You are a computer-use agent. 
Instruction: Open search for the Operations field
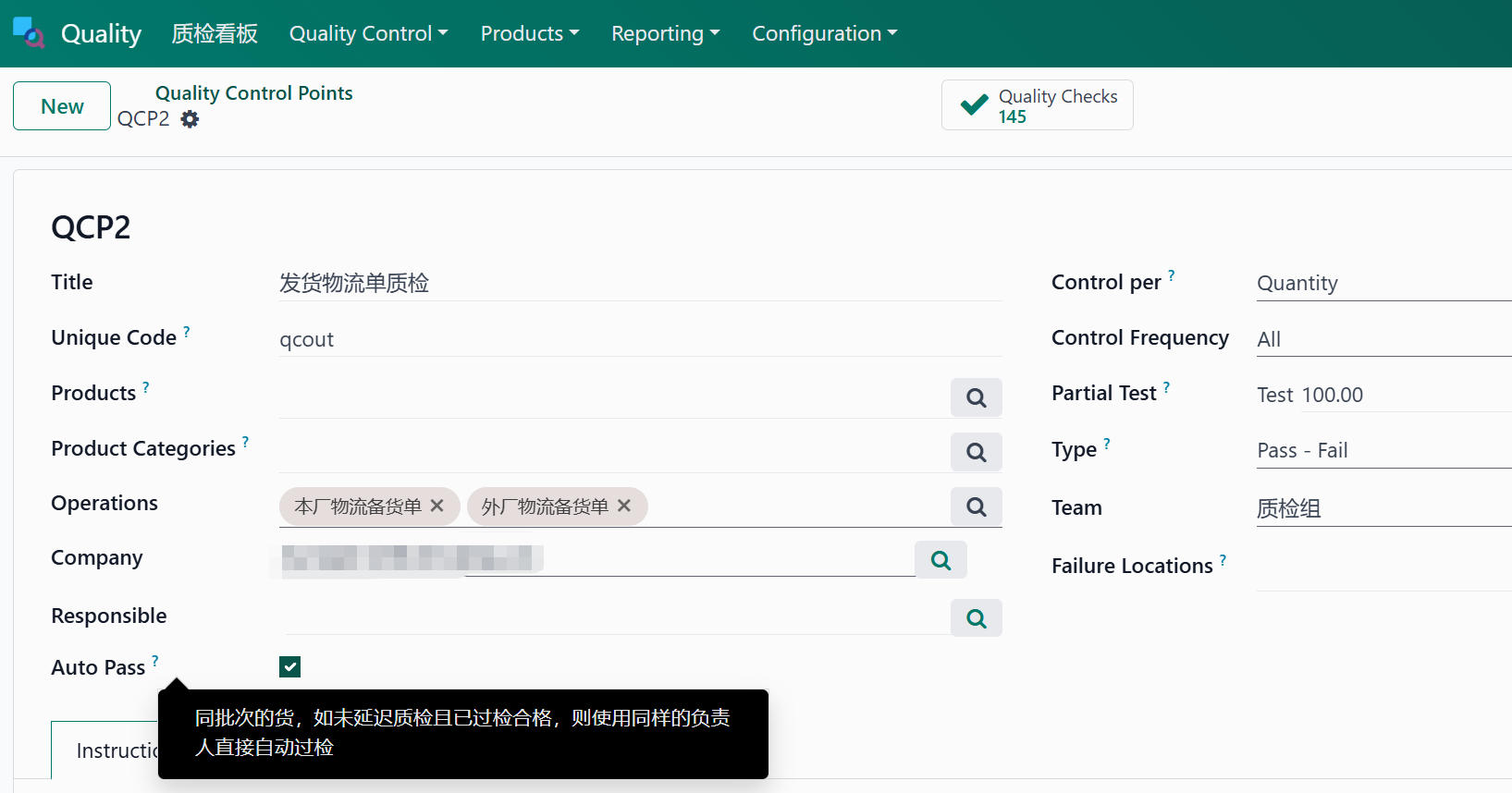pos(976,506)
